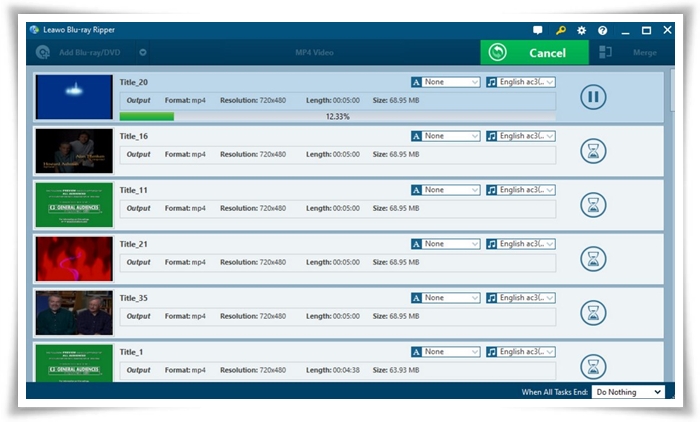Click the green progress bar of Title_20
The height and width of the screenshot is (422, 700).
click(x=146, y=117)
